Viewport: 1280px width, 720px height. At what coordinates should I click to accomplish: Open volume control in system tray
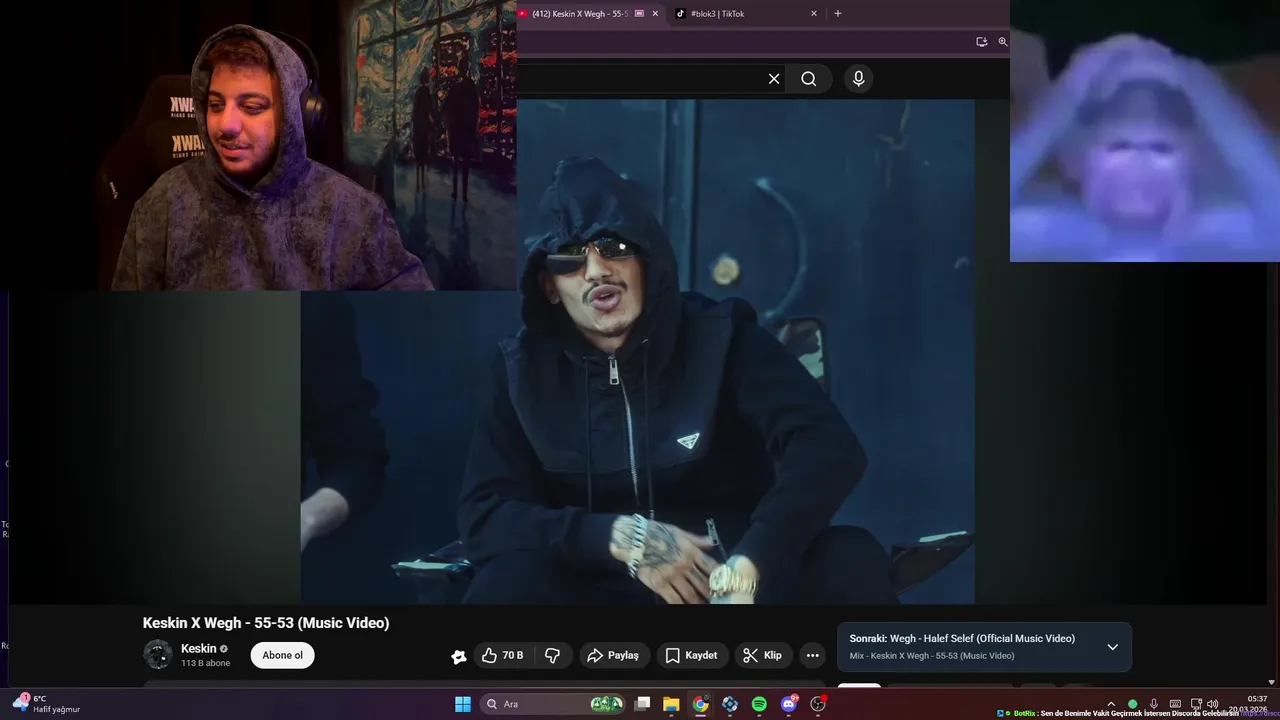click(x=1213, y=704)
